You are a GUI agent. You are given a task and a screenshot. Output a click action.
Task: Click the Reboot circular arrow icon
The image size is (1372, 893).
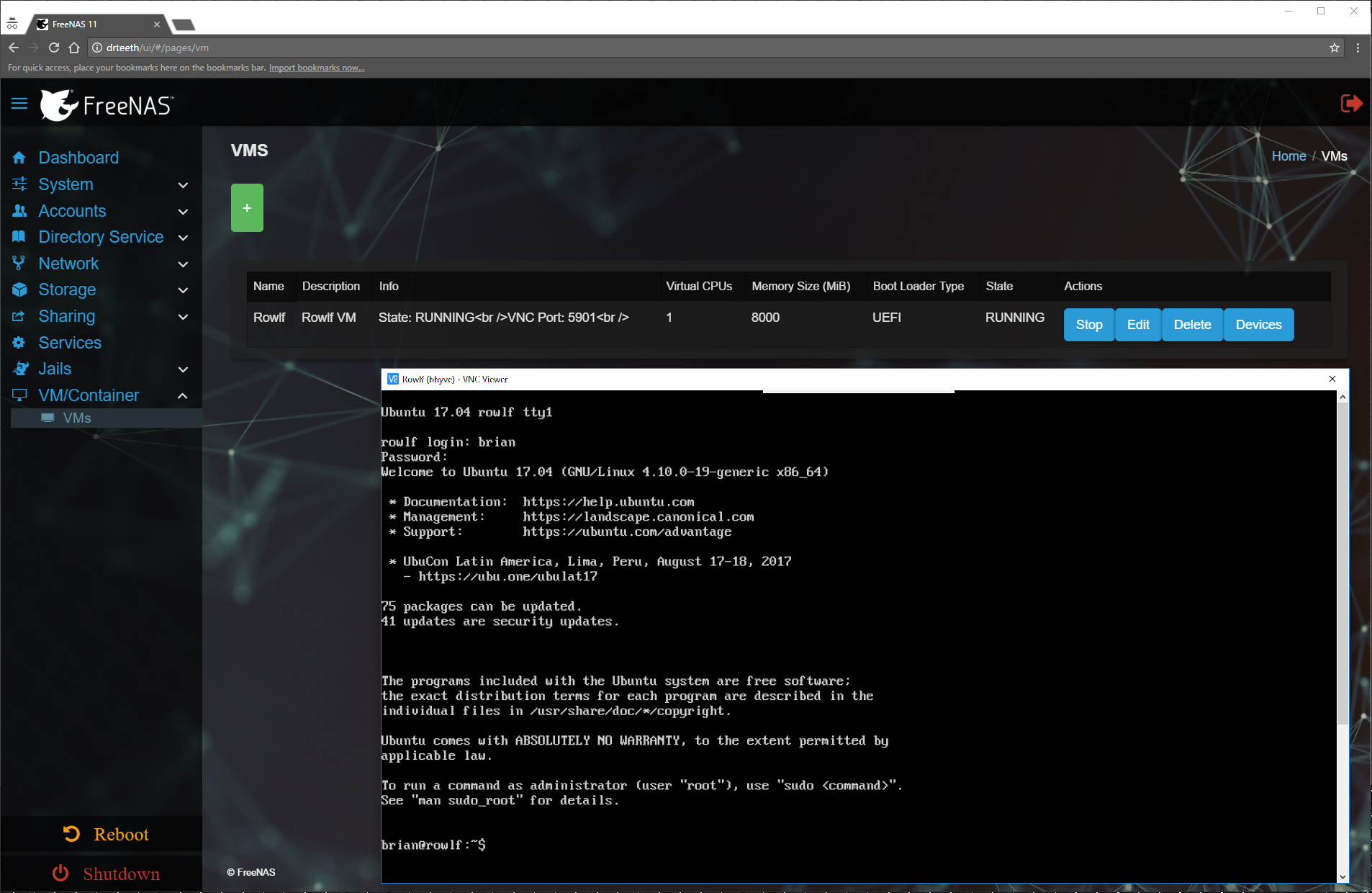[71, 834]
